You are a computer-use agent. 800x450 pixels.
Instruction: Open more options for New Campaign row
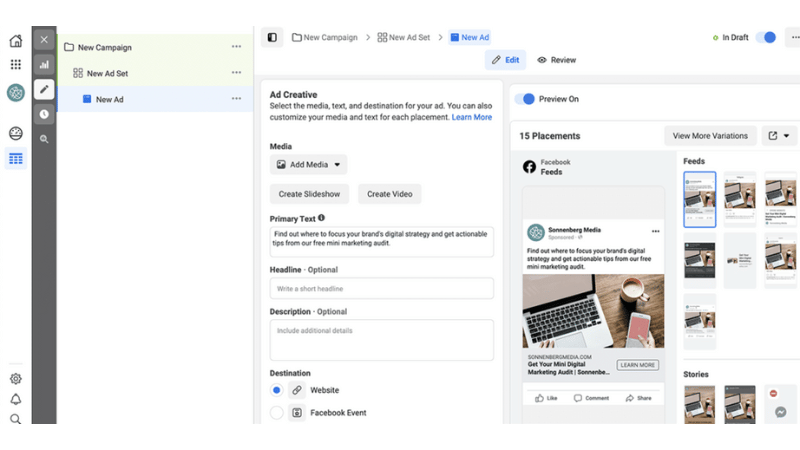pos(236,46)
